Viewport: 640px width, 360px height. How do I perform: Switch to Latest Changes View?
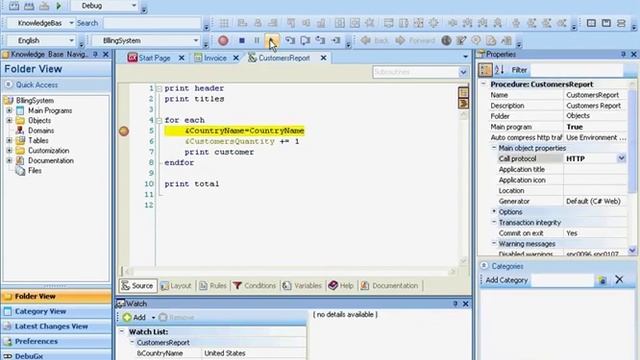56,327
